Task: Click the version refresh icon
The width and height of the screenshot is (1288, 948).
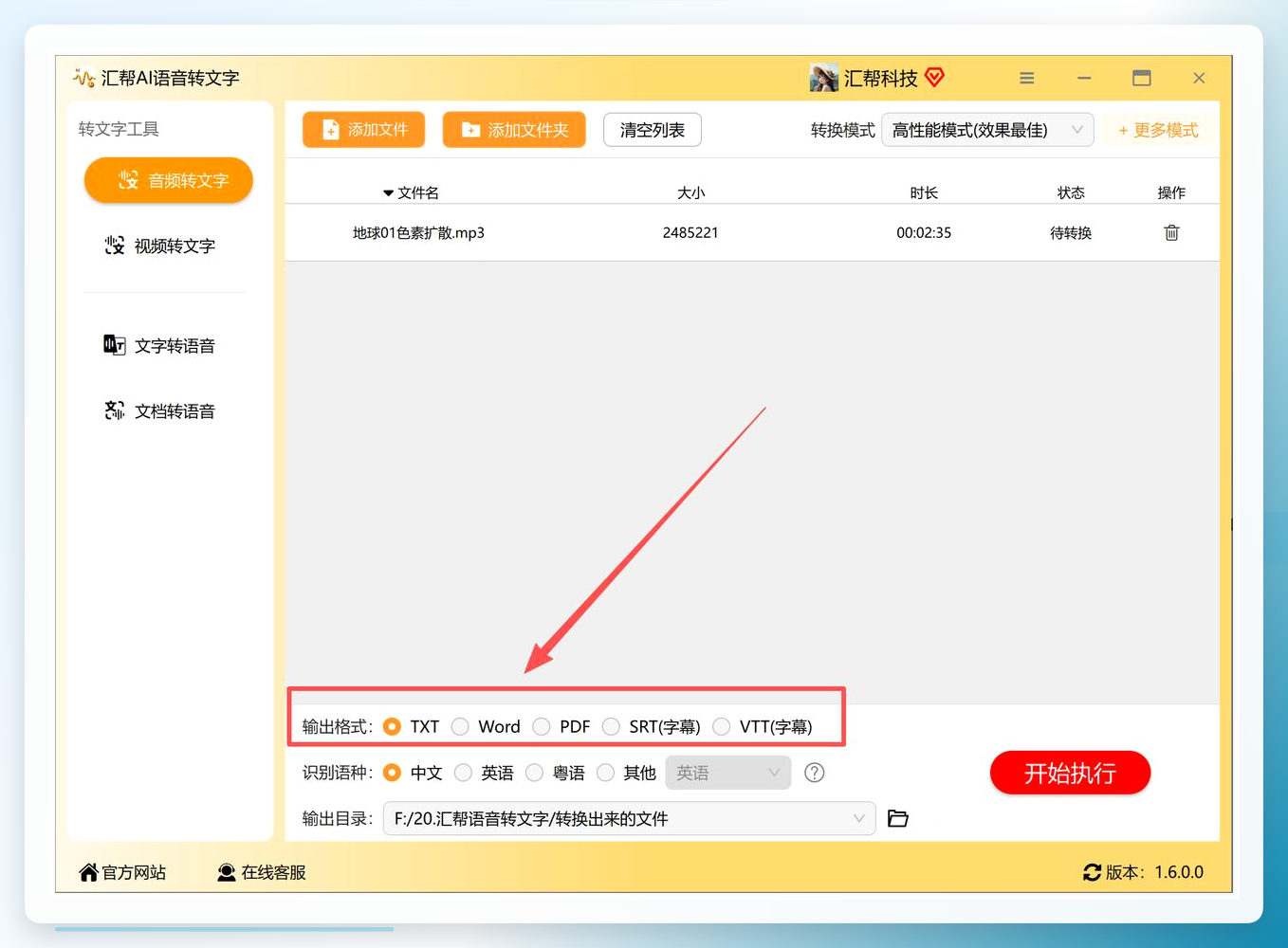Action: click(x=1092, y=872)
